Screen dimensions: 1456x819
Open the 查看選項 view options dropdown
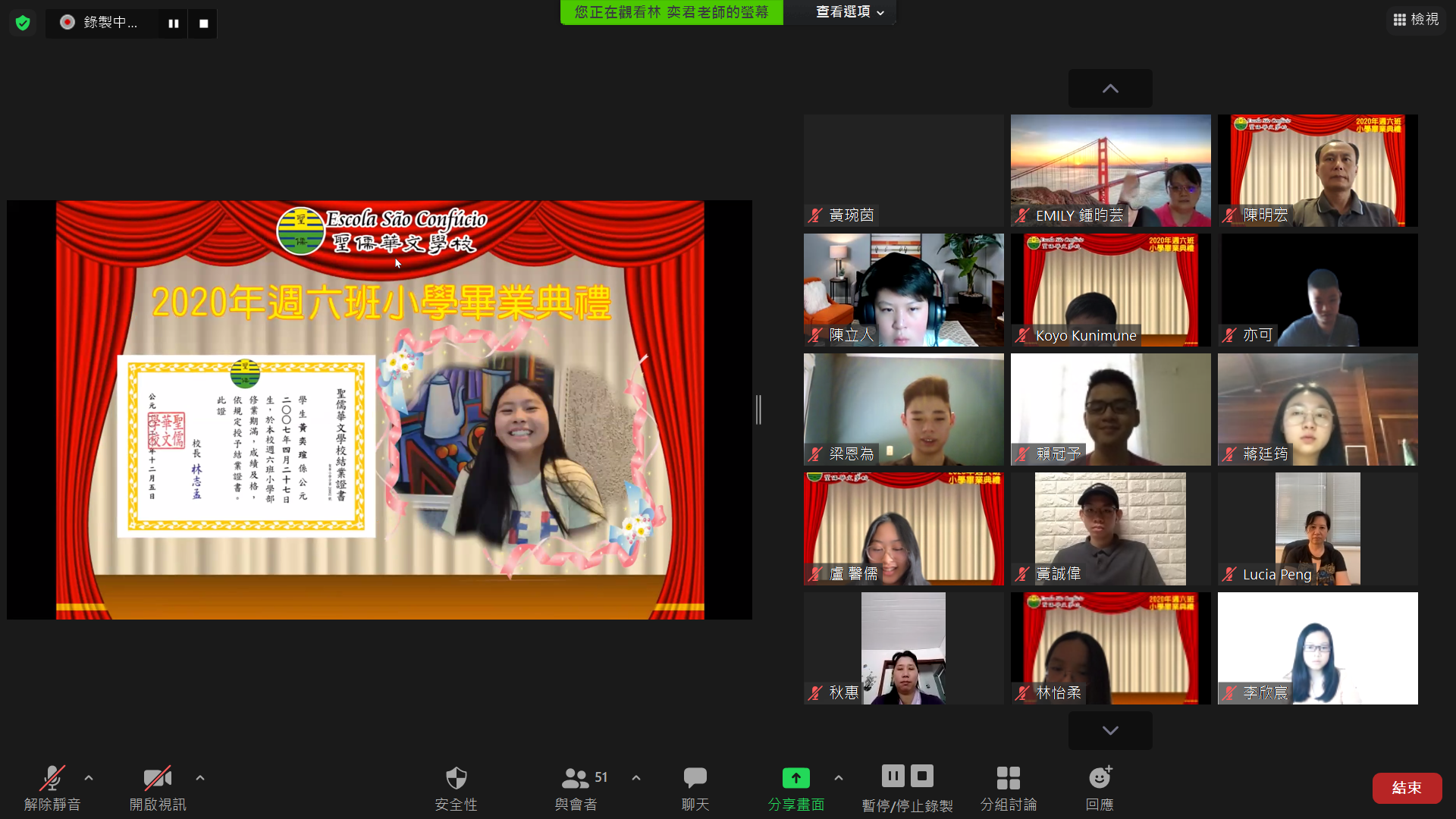pyautogui.click(x=849, y=12)
